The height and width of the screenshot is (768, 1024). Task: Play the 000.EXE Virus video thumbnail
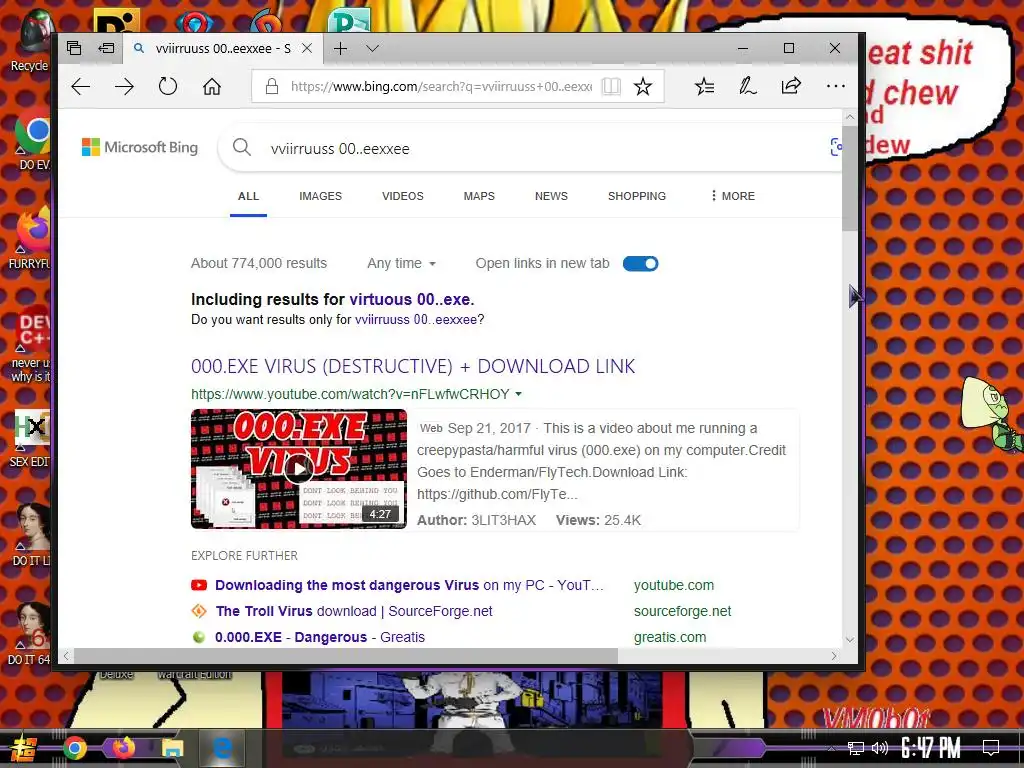(x=298, y=468)
